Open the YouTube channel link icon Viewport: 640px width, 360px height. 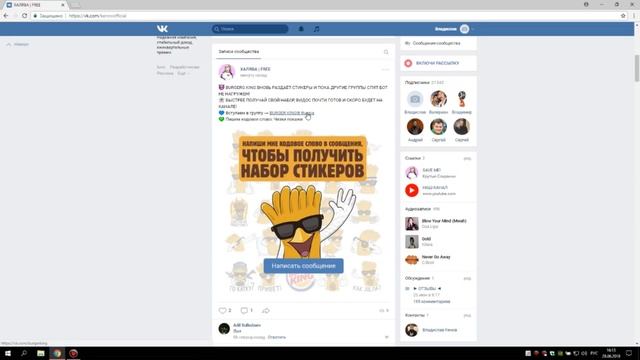pos(412,190)
